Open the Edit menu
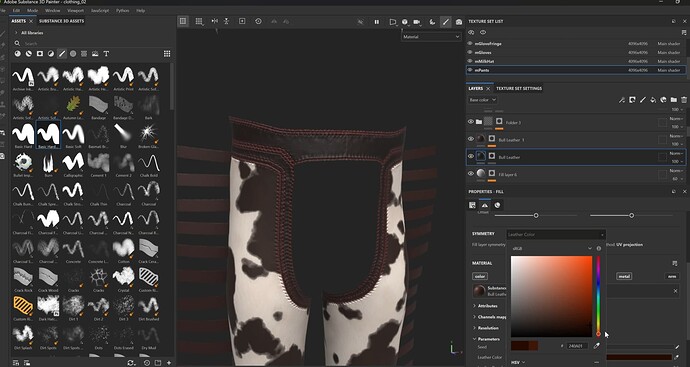 coord(16,10)
